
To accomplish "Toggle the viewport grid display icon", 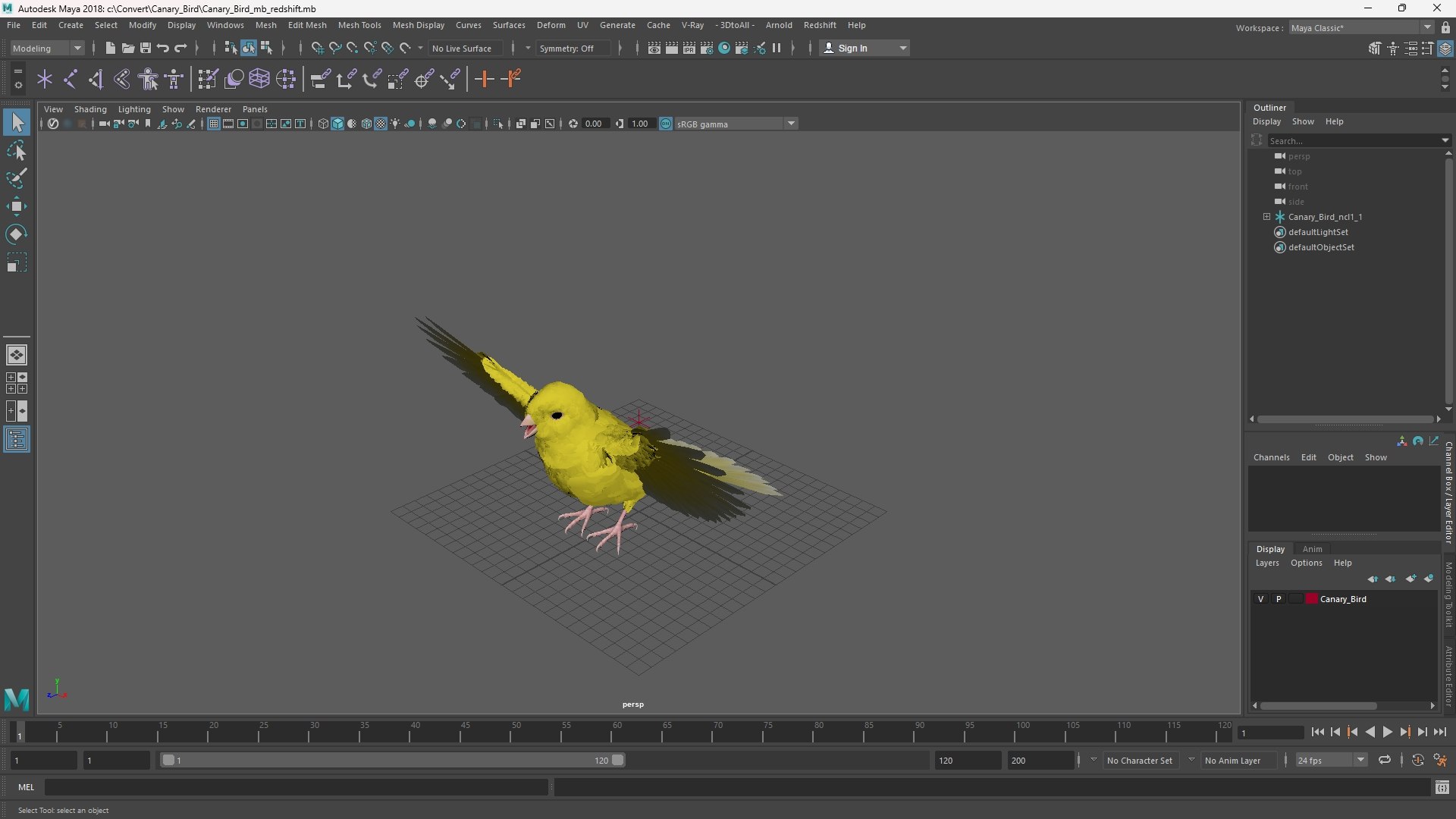I will pyautogui.click(x=214, y=124).
